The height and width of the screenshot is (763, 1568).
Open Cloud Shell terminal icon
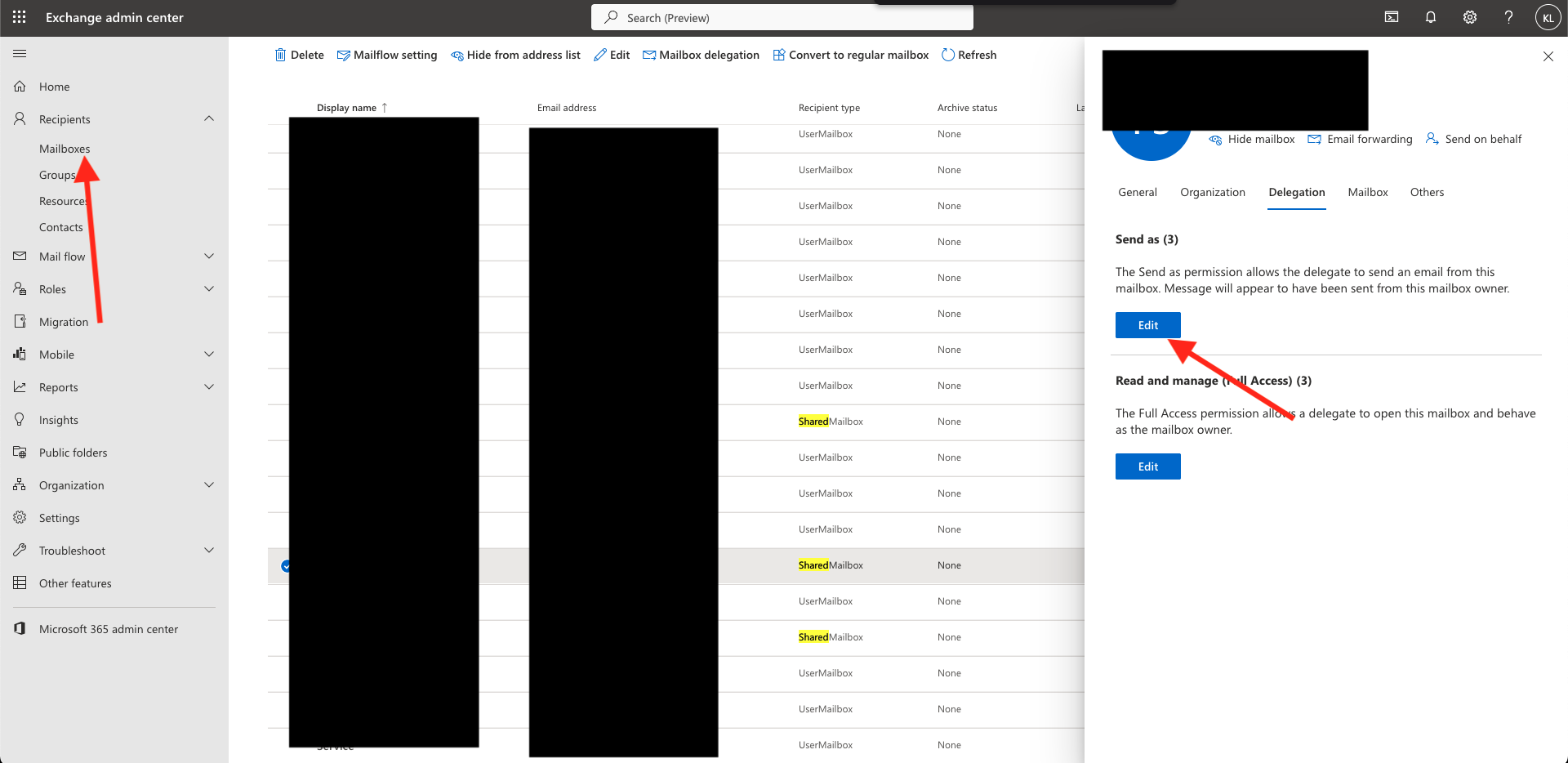coord(1392,17)
